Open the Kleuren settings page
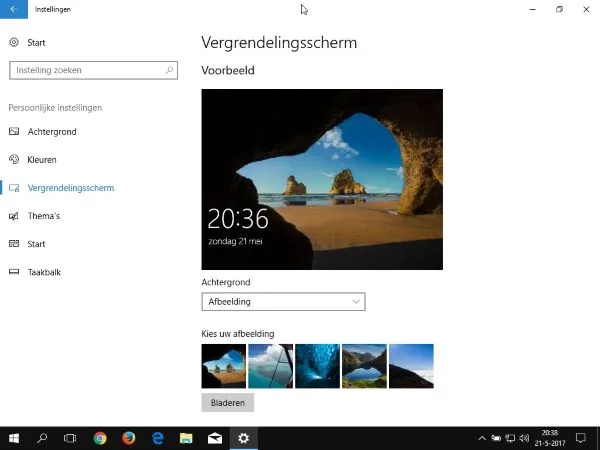The height and width of the screenshot is (450, 600). click(x=41, y=160)
